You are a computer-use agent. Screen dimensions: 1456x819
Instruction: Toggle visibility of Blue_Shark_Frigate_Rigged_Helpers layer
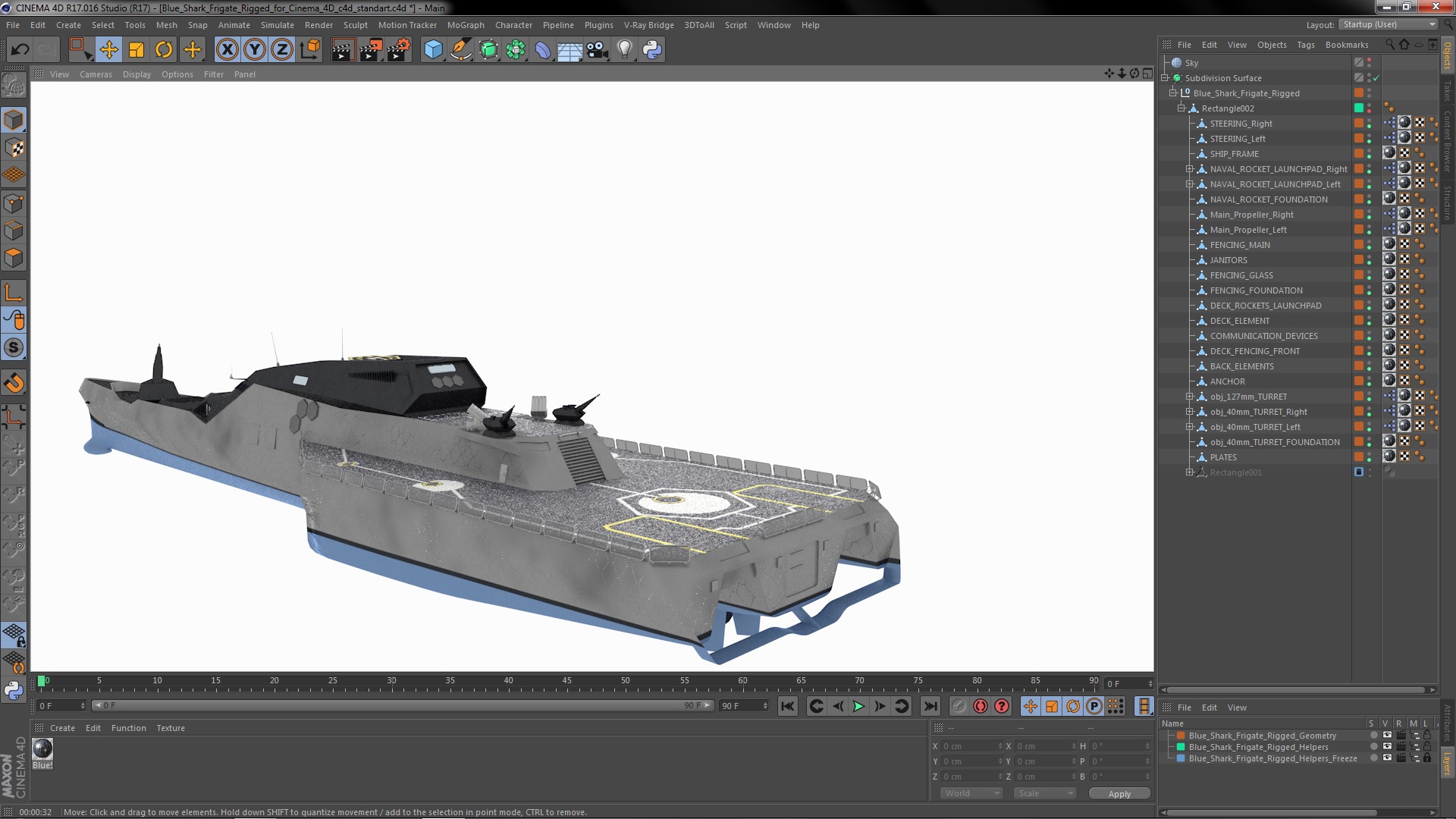click(x=1387, y=747)
